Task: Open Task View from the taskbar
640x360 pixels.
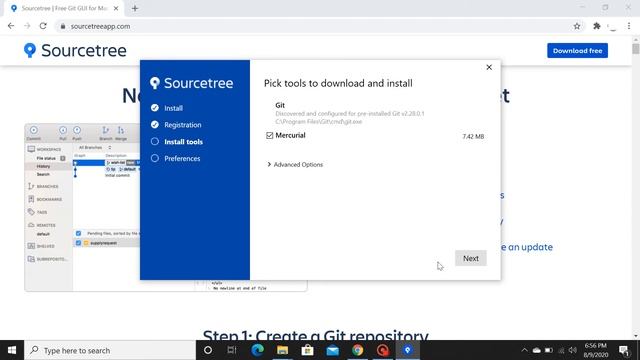Action: [232, 350]
